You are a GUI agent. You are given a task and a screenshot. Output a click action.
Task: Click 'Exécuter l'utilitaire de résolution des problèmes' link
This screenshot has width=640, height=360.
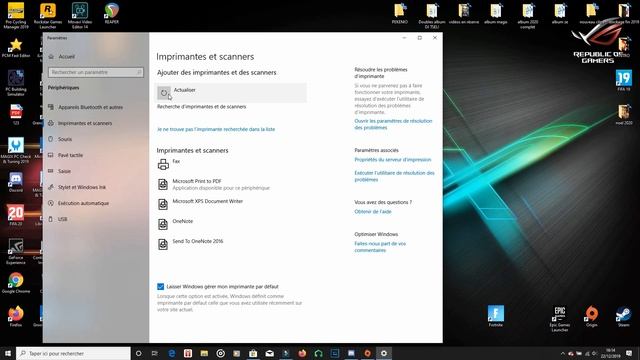pyautogui.click(x=394, y=176)
